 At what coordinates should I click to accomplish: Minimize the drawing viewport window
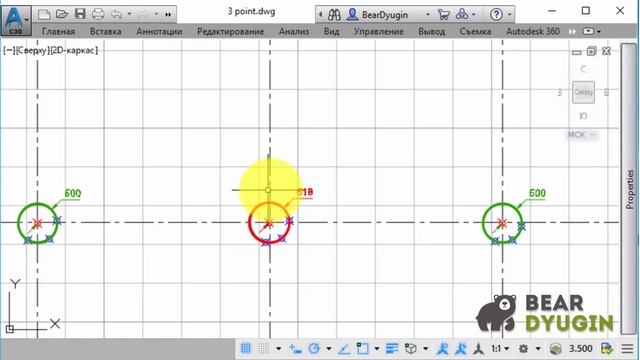[x=577, y=52]
